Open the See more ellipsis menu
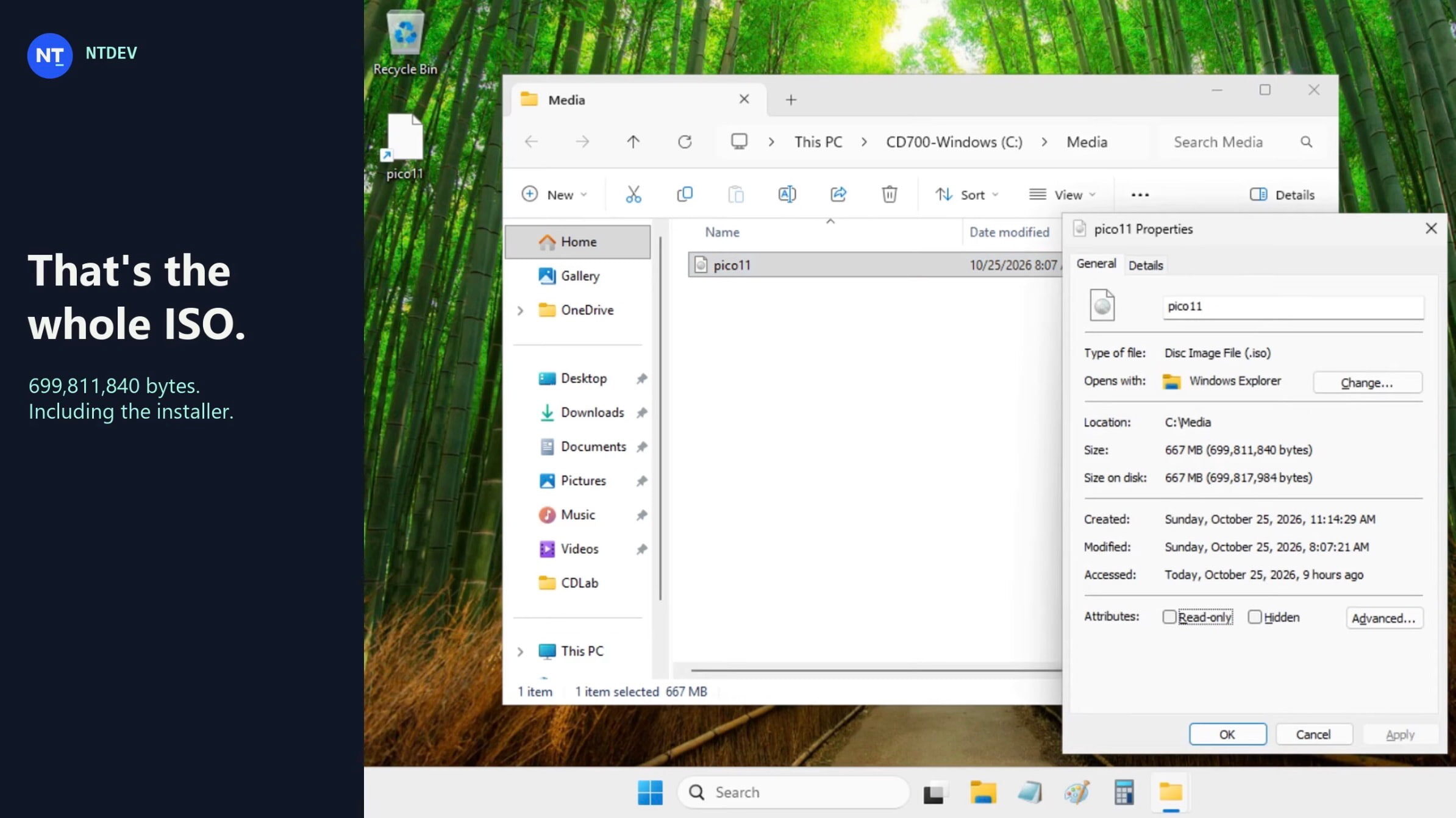This screenshot has width=1456, height=818. click(1140, 195)
